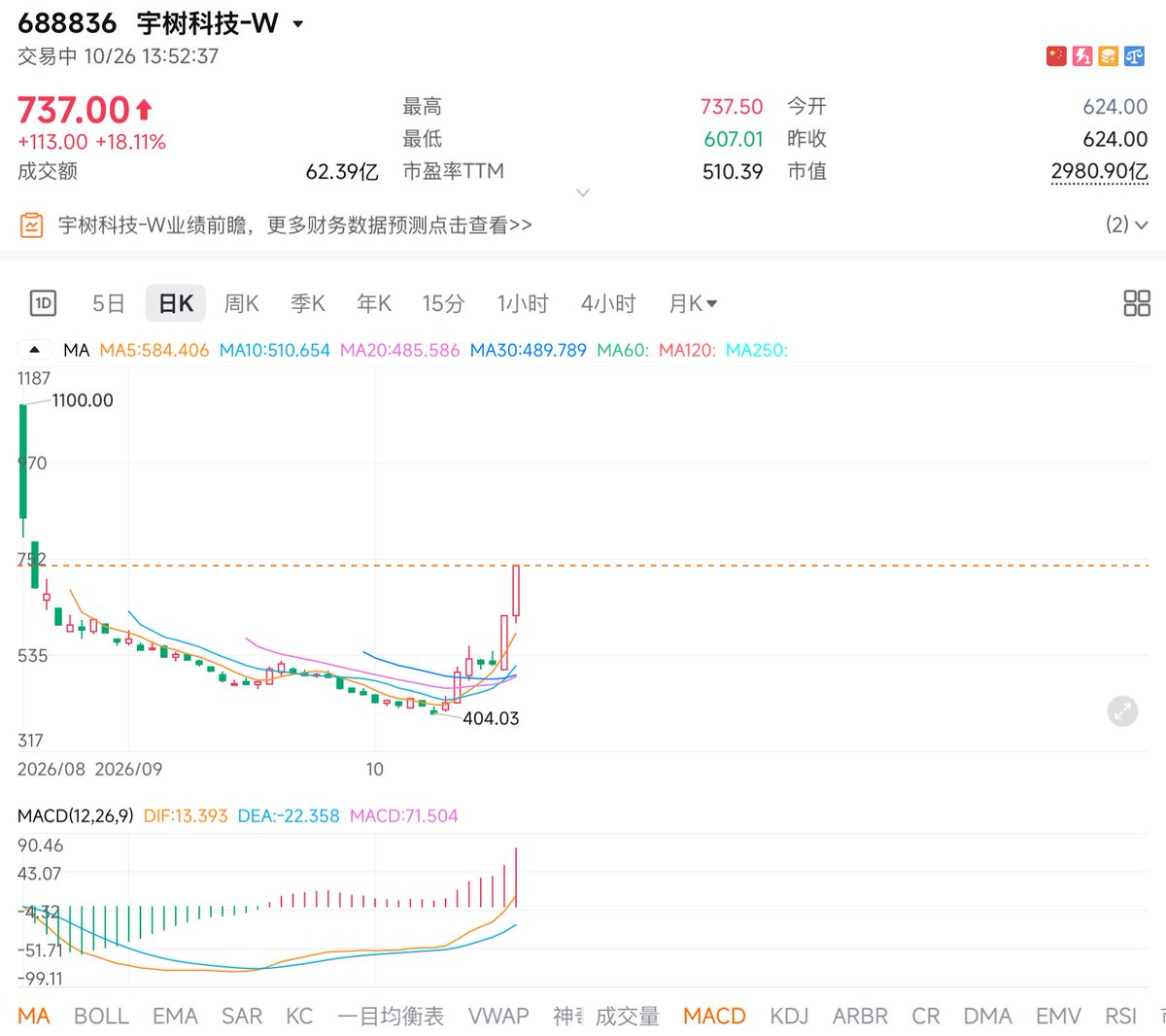This screenshot has height=1036, width=1166.
Task: Enable the EMA indicator
Action: point(175,1017)
